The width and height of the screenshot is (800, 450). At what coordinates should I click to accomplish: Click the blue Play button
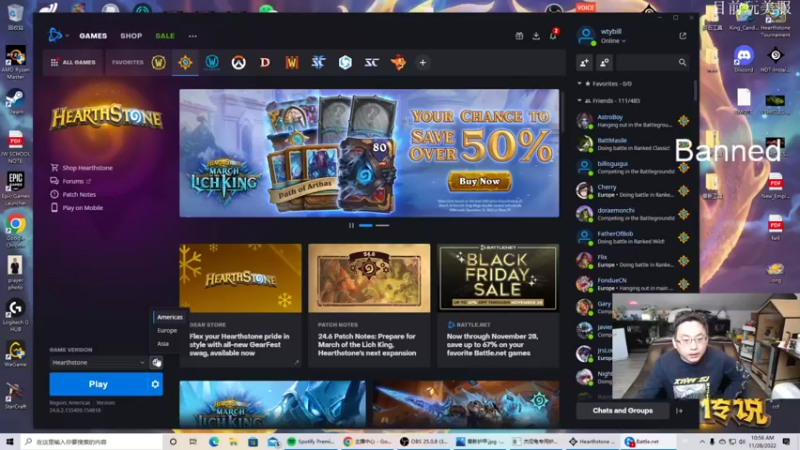98,384
